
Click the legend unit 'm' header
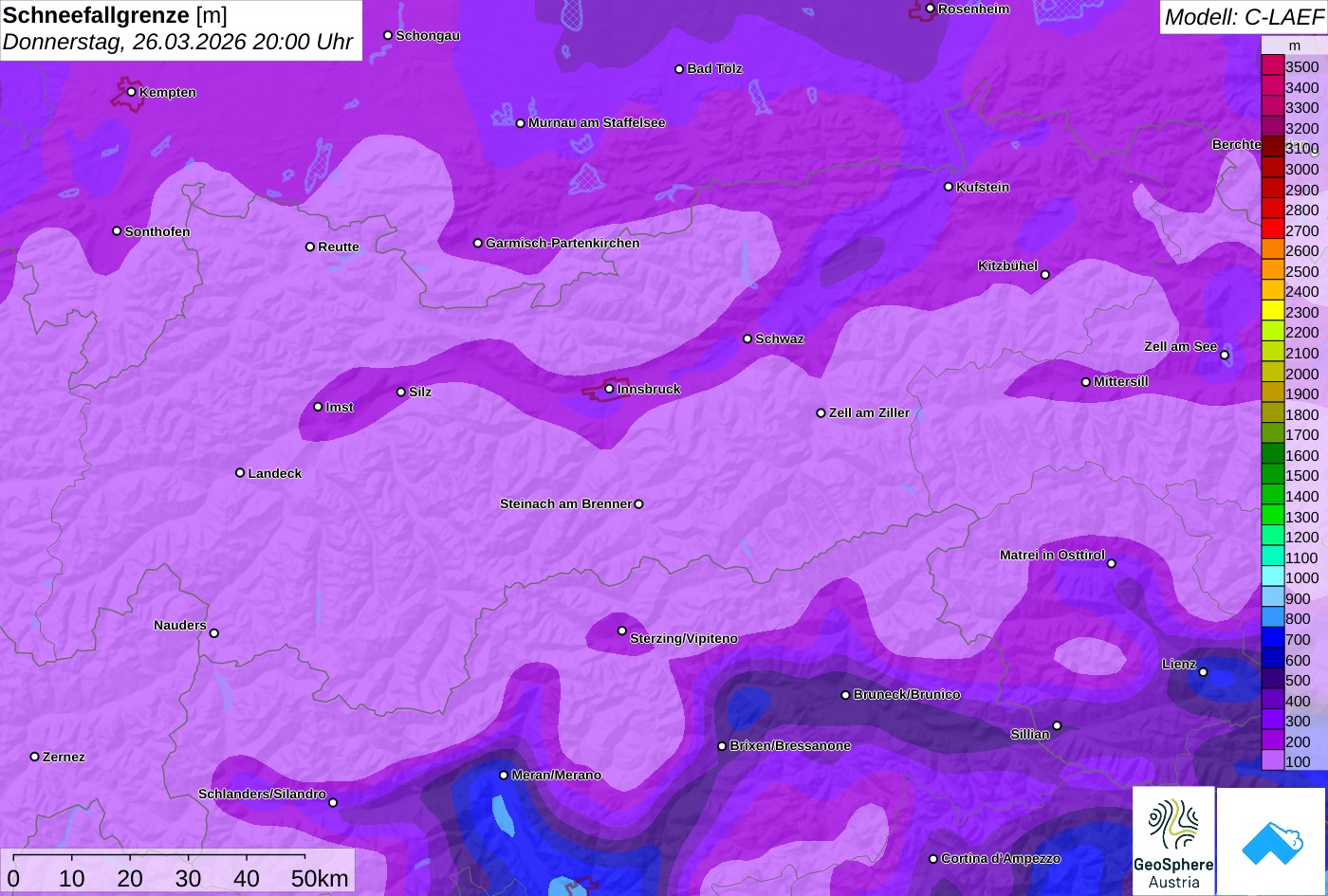pos(1295,46)
